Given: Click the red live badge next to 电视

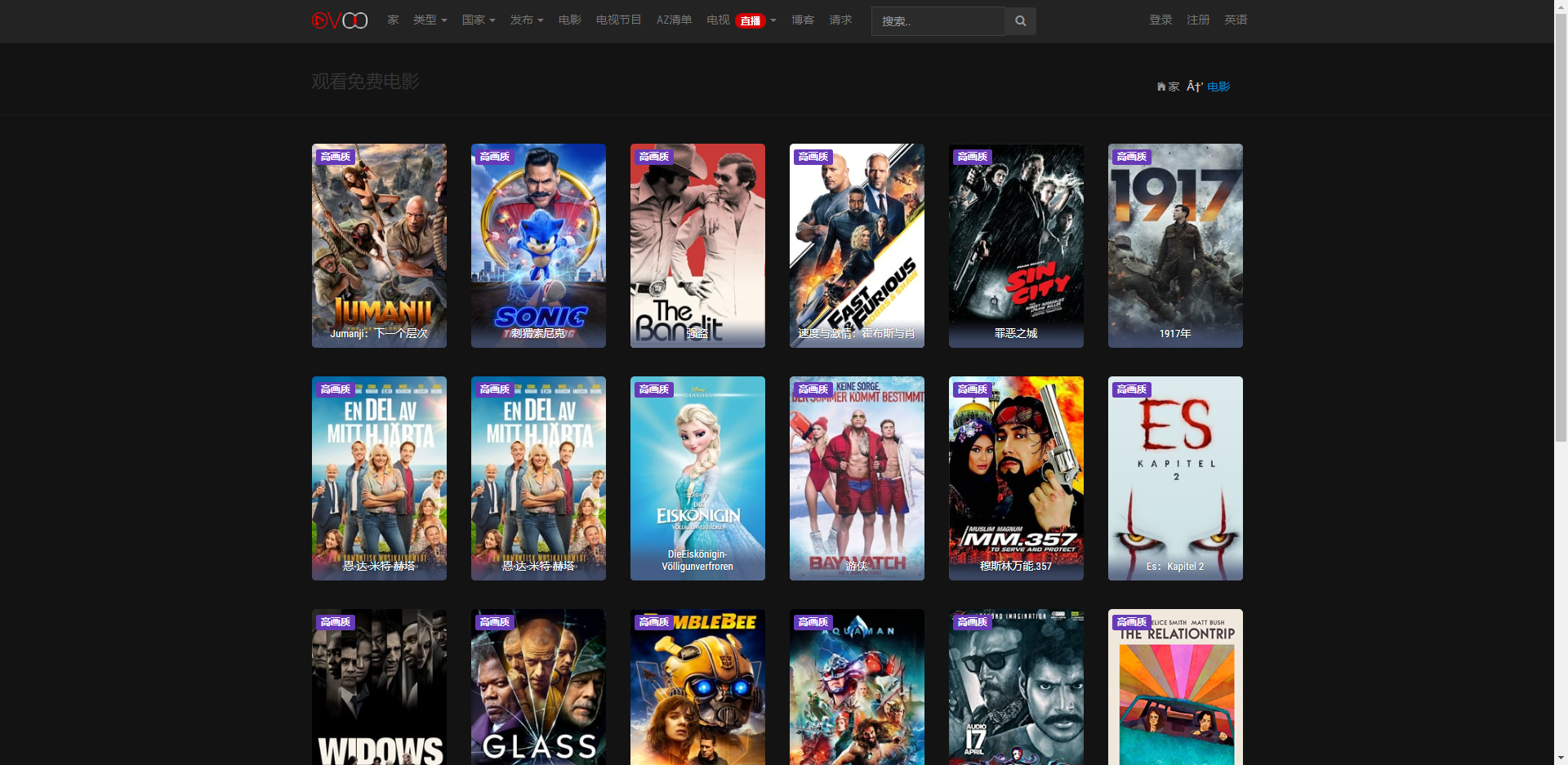Looking at the screenshot, I should pos(750,21).
